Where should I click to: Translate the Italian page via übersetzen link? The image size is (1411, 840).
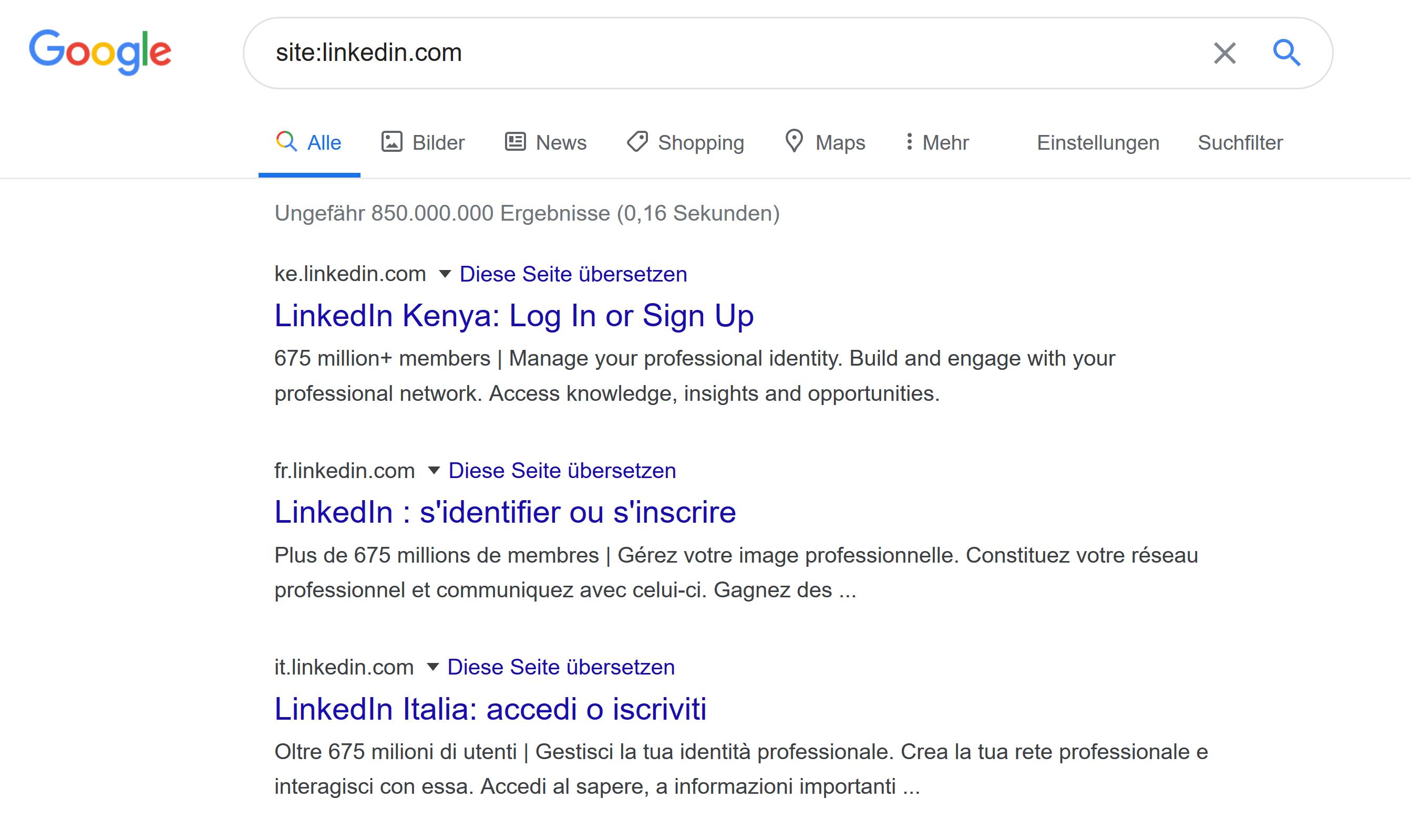(561, 667)
